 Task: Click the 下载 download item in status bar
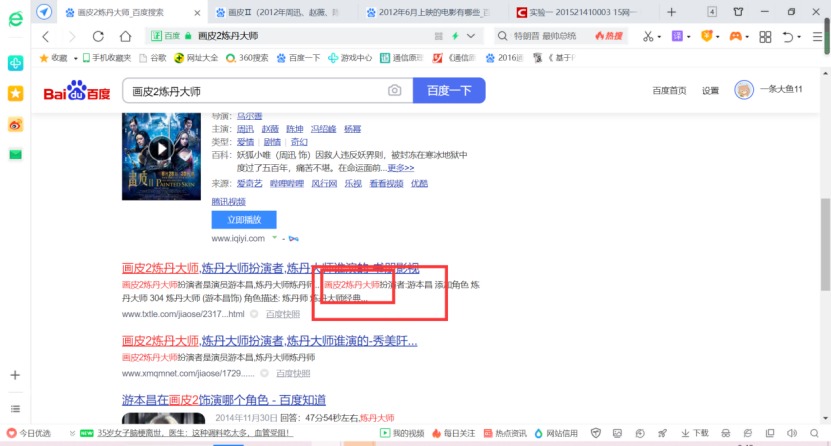[695, 433]
